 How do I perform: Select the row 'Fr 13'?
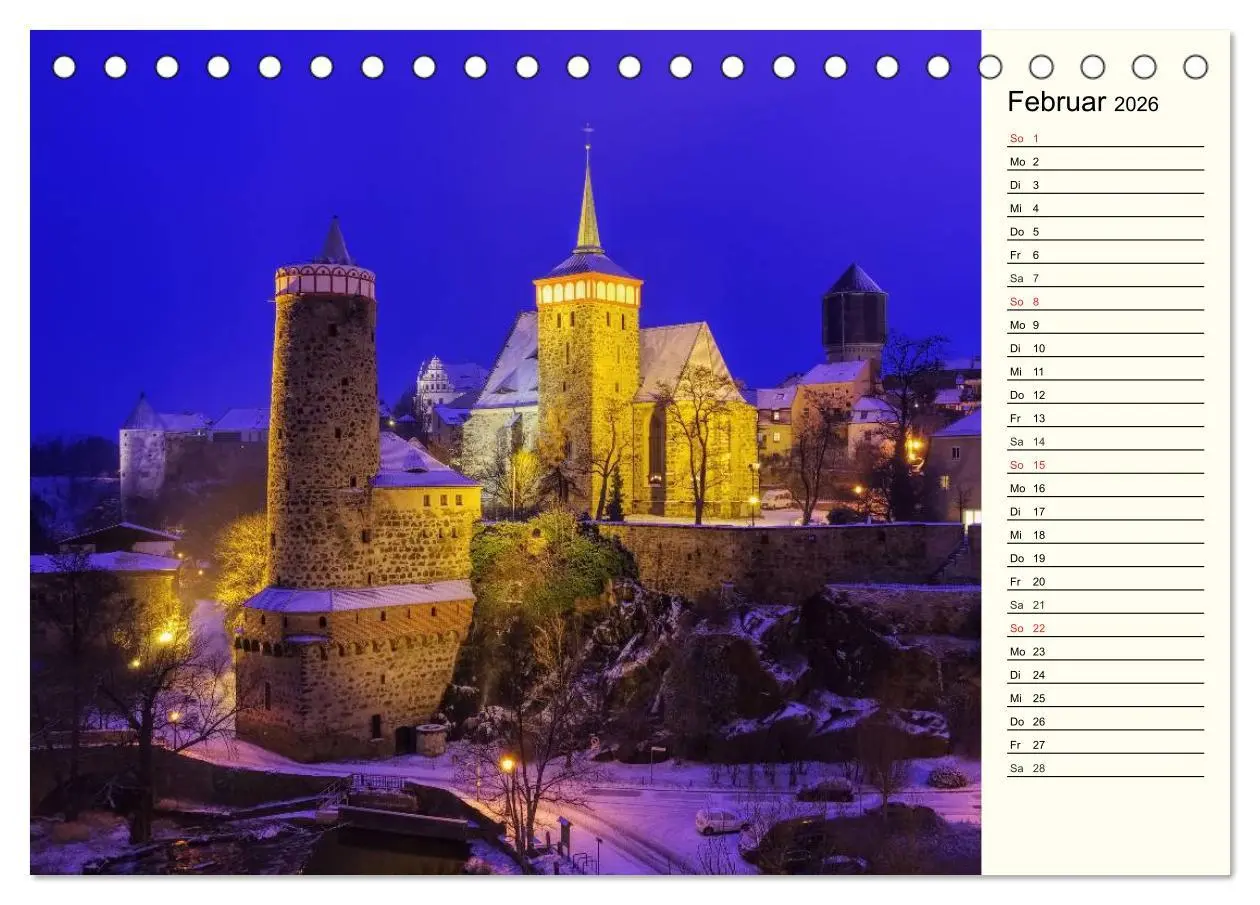click(x=1105, y=418)
